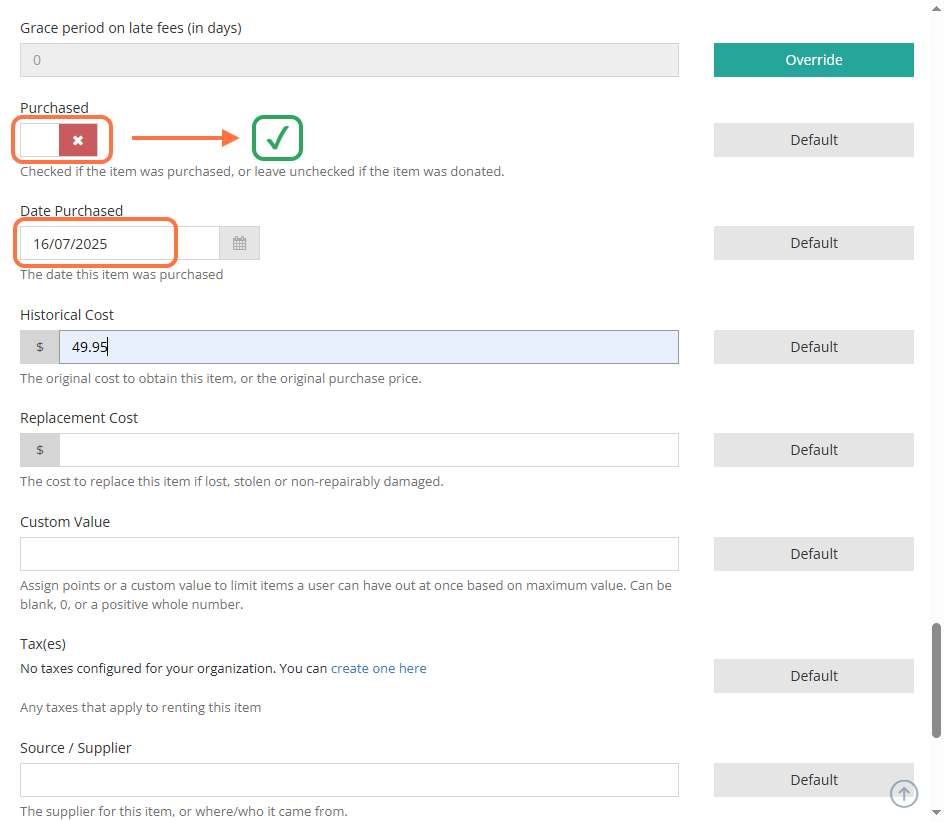944x822 pixels.
Task: Click 'The date this item was purchased' help text
Action: [122, 275]
